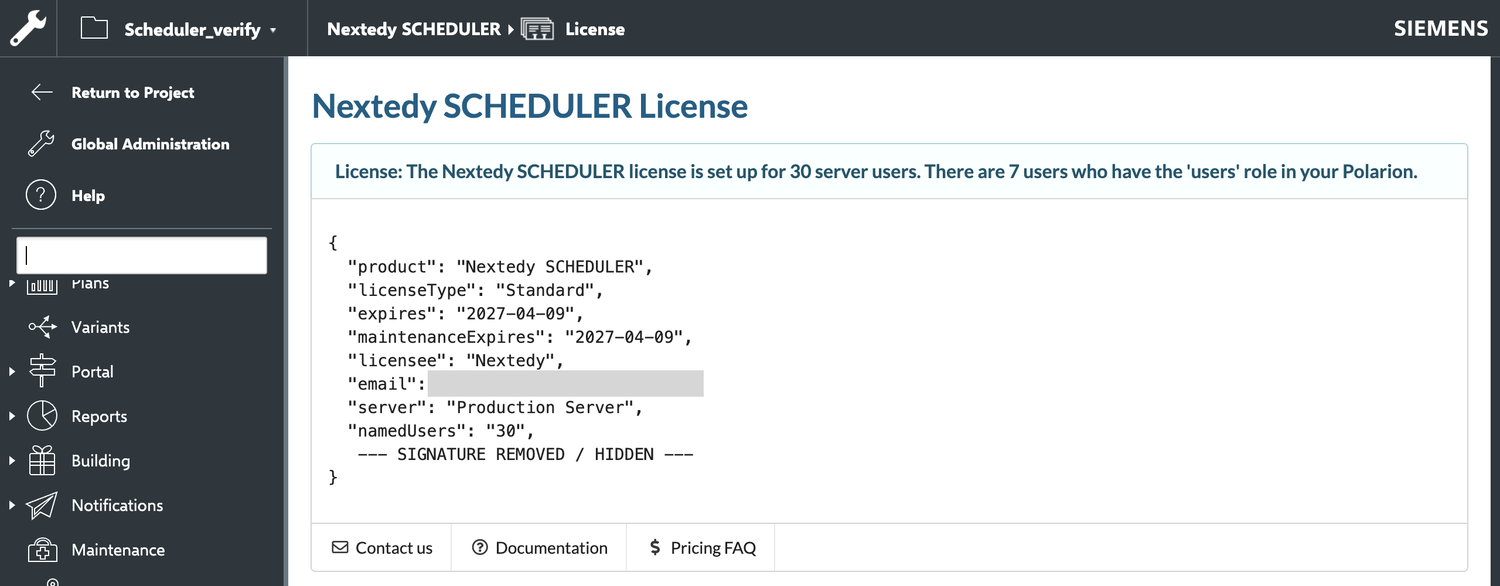Click the license info banner text

pyautogui.click(x=876, y=171)
